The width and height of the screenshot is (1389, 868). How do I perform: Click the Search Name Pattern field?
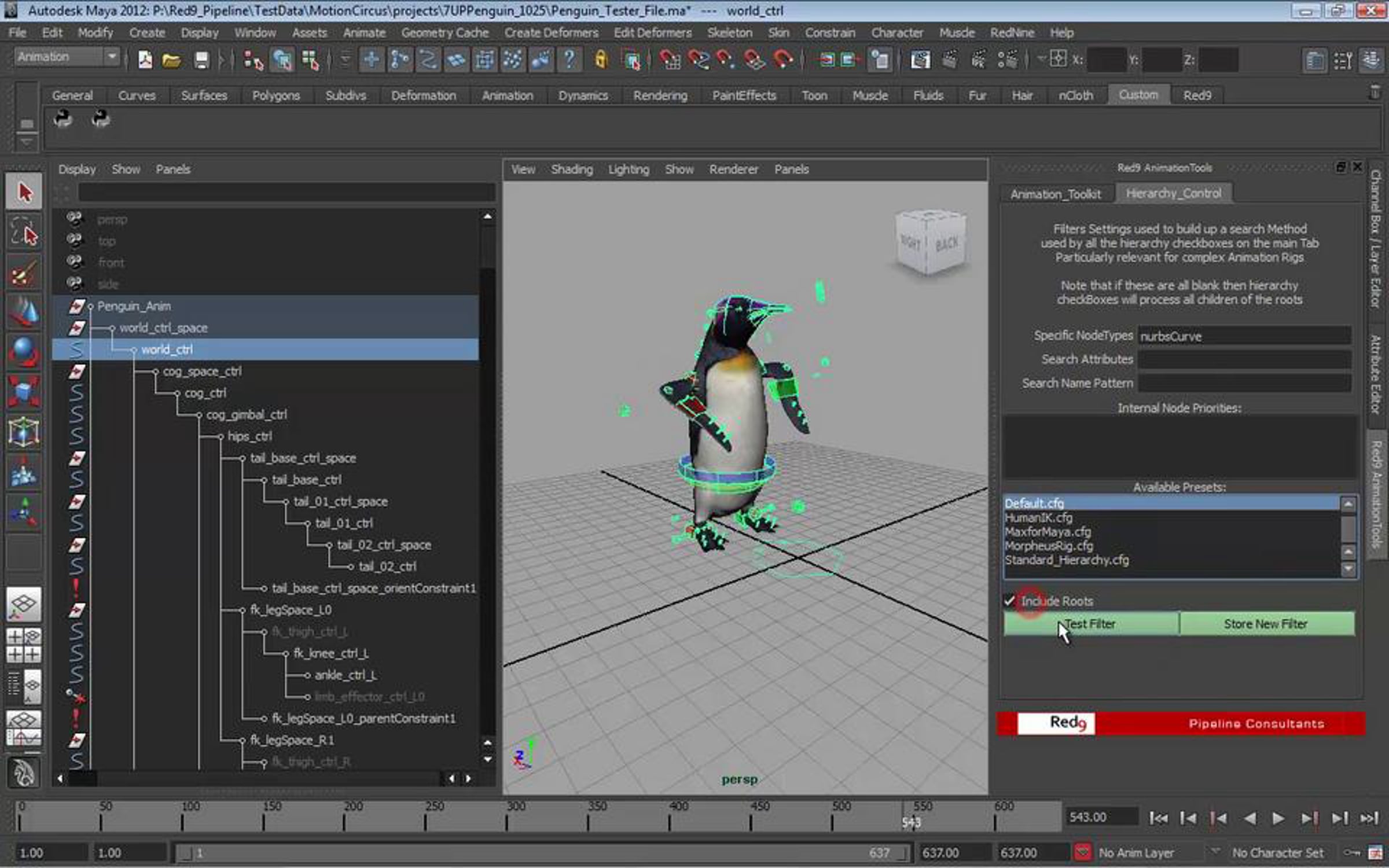coord(1244,383)
